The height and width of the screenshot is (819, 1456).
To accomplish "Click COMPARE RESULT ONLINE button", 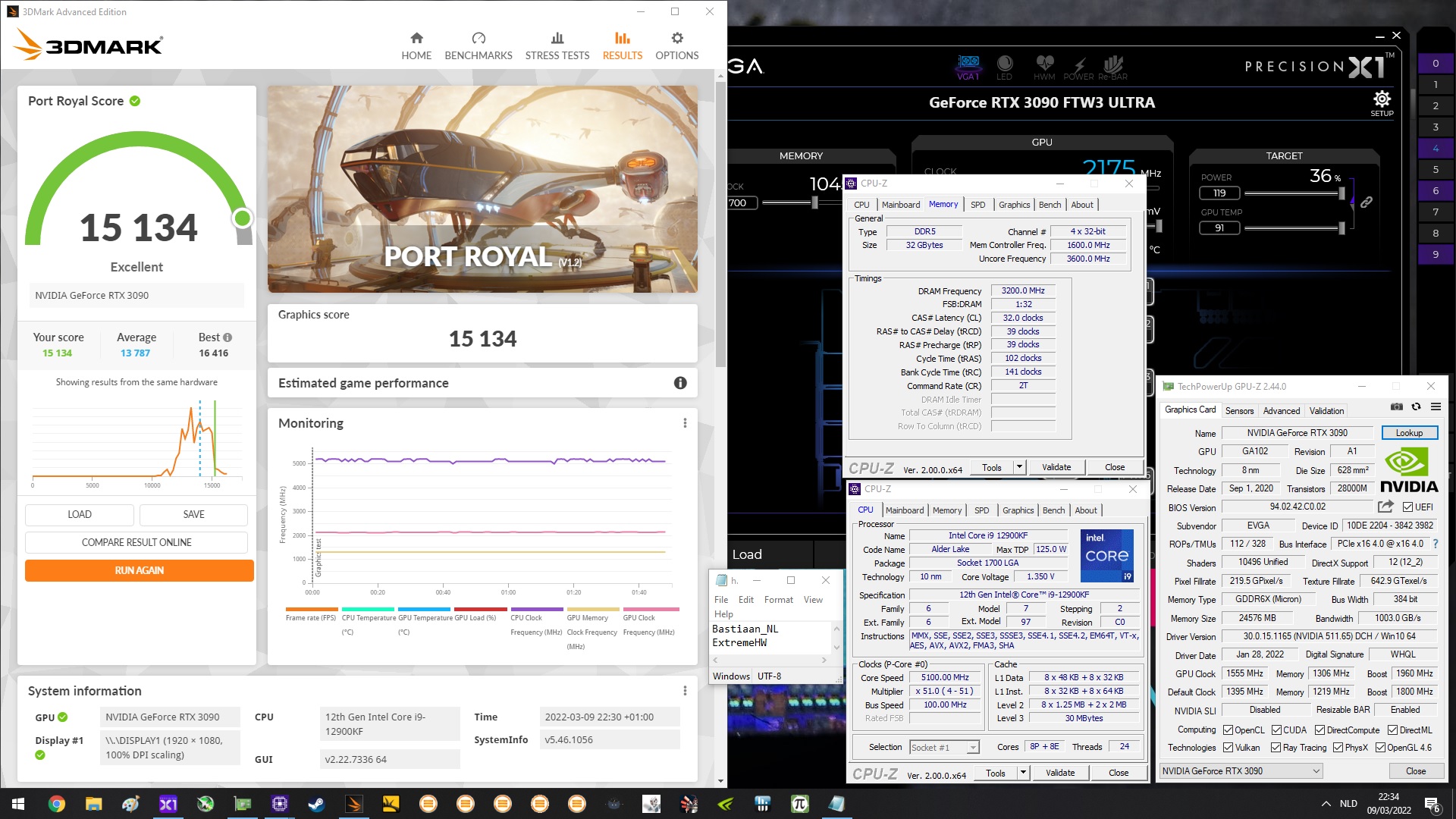I will (x=136, y=542).
